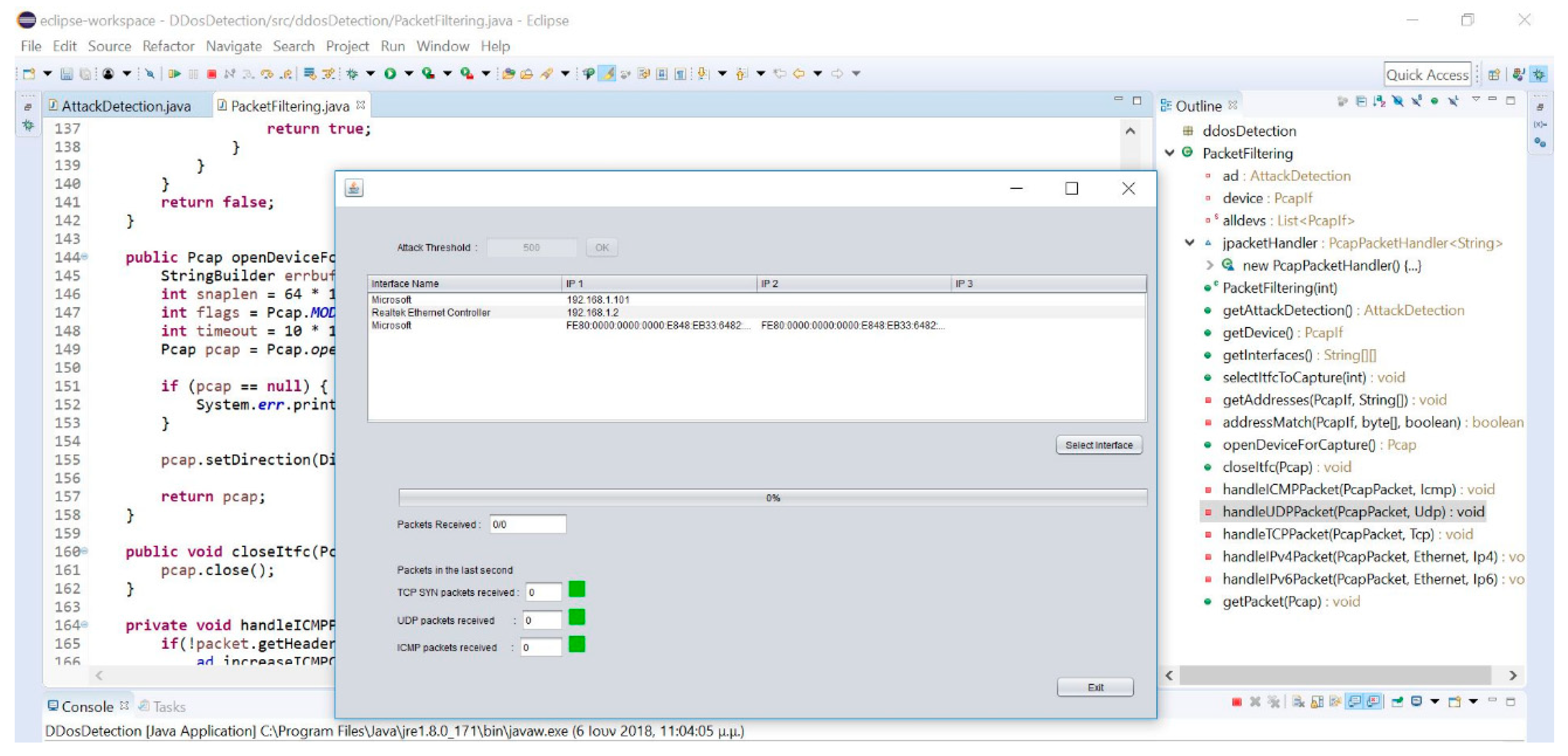This screenshot has width=1568, height=756.
Task: Toggle alphabetical Sort in Outline view
Action: tap(1379, 101)
